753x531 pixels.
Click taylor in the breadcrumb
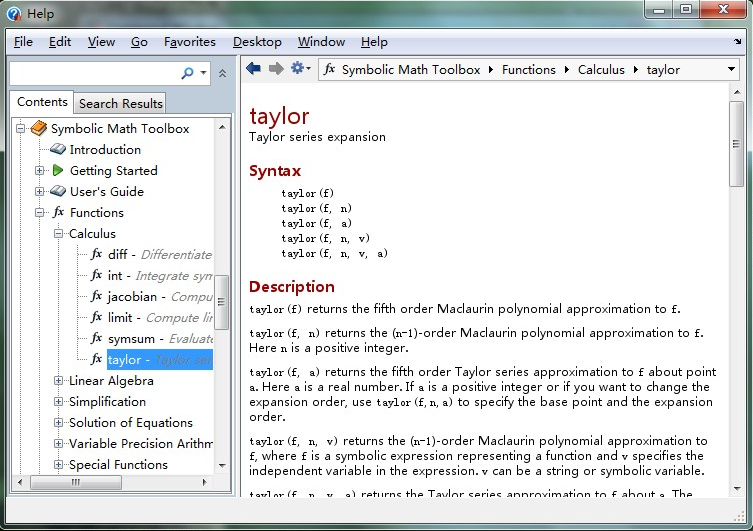click(663, 70)
